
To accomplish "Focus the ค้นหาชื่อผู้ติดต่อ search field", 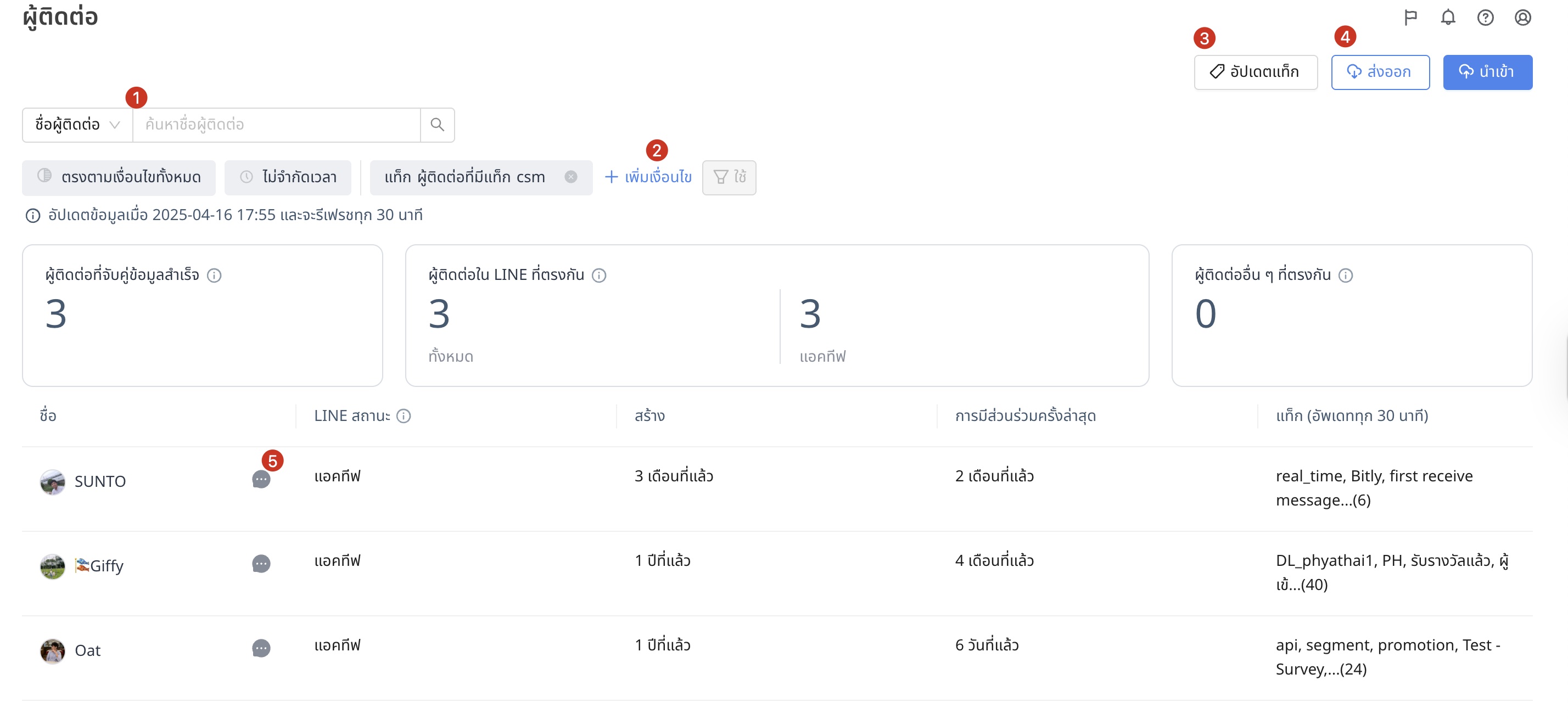I will [x=276, y=125].
